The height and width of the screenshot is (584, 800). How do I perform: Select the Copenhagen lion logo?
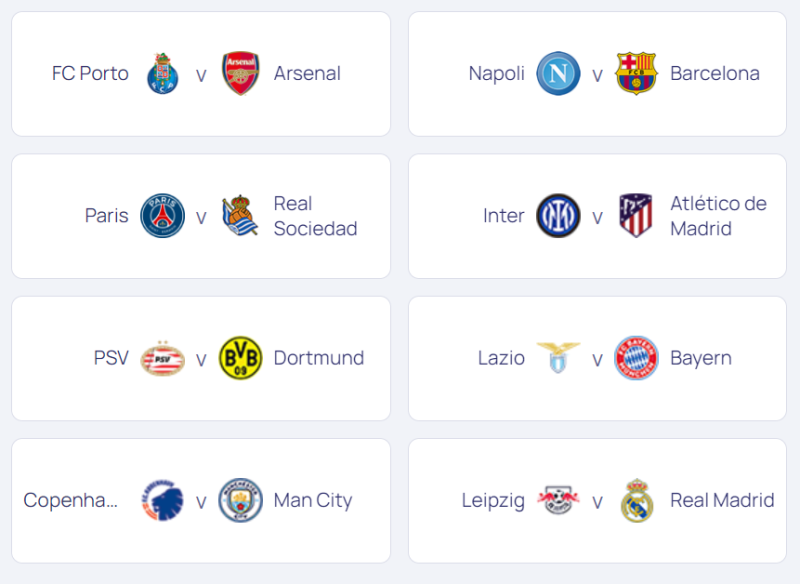[x=162, y=500]
